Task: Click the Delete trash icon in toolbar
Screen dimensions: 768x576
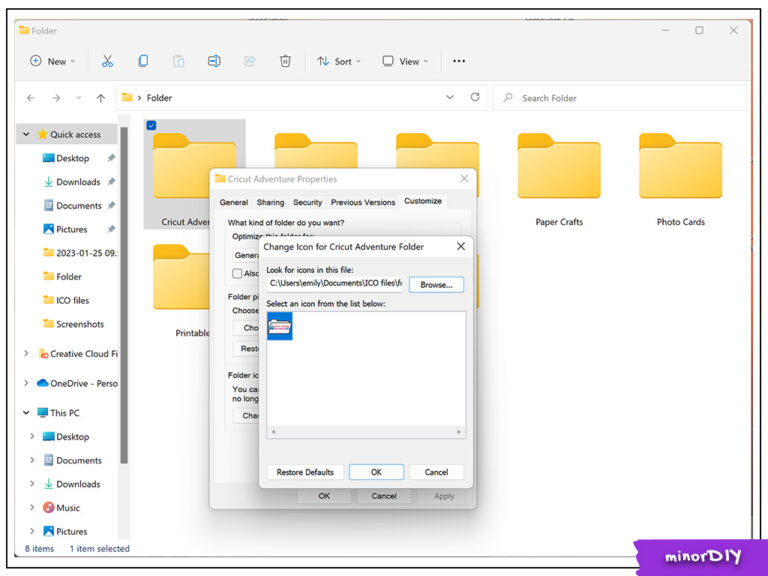Action: point(285,61)
